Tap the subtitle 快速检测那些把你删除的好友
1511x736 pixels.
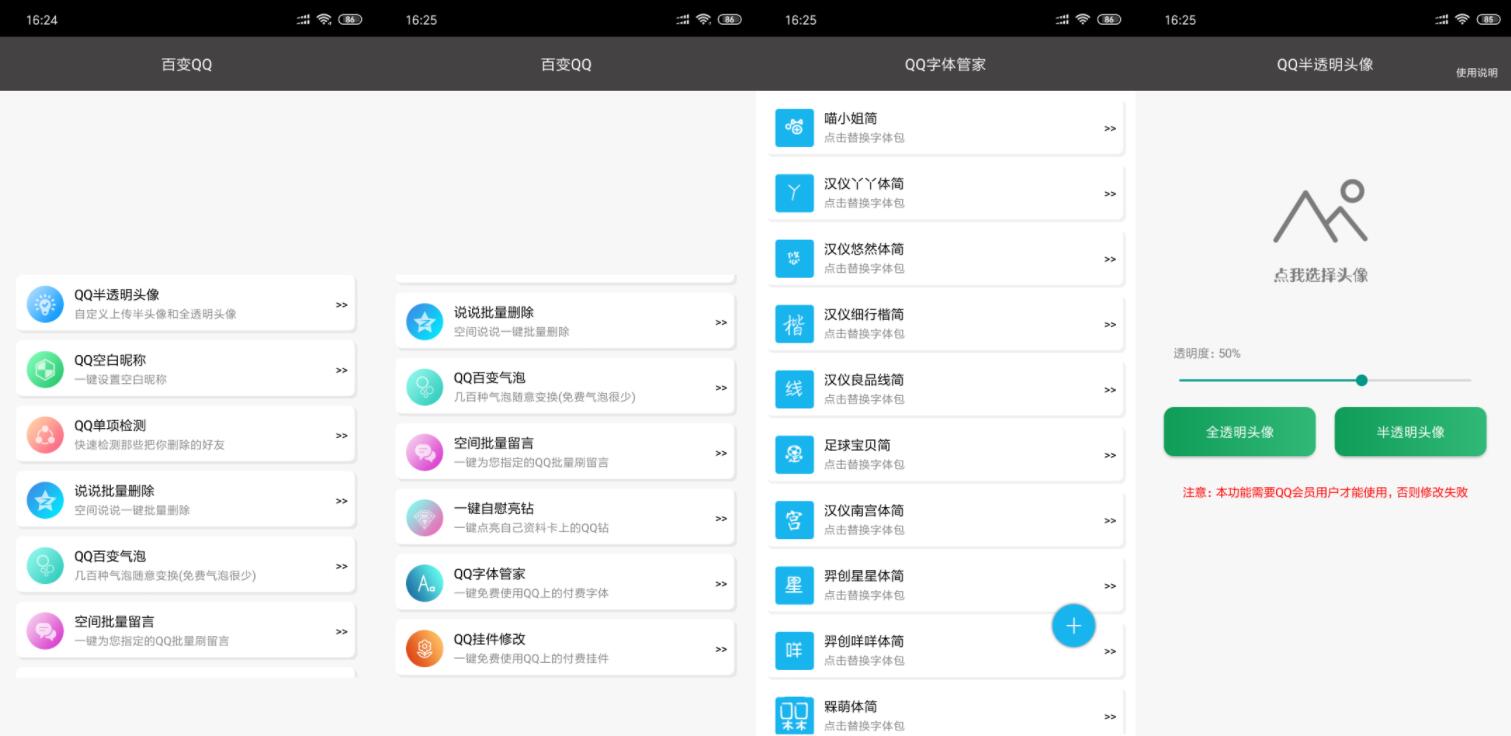149,445
